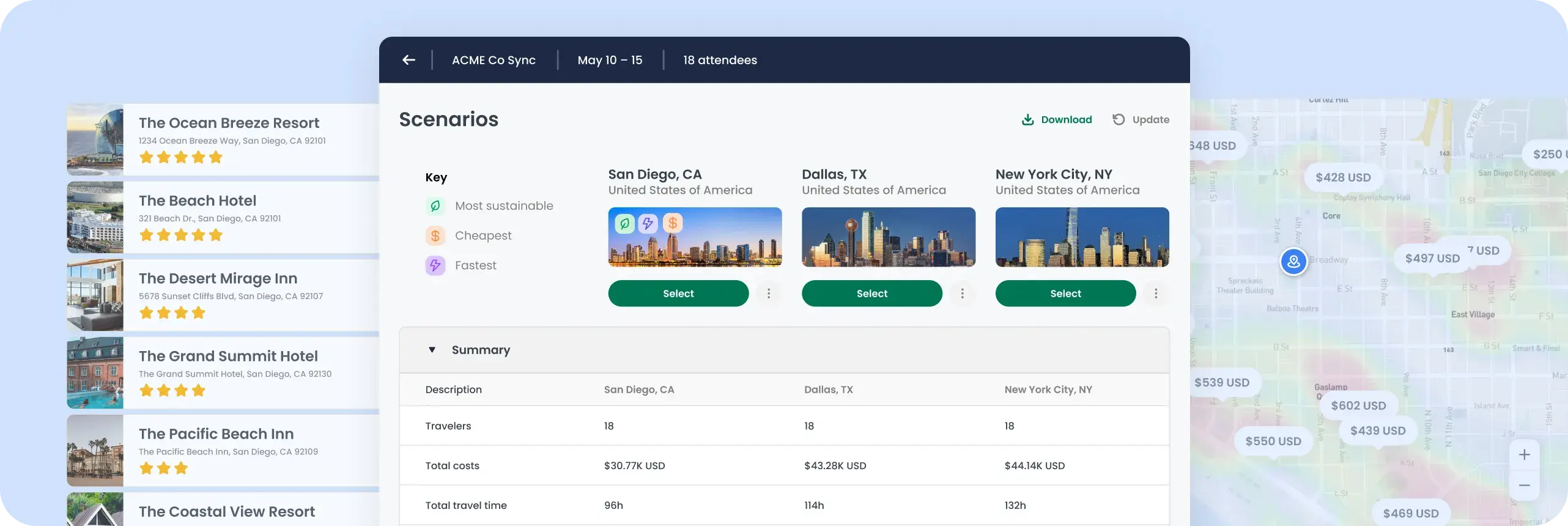Click the 18 attendees header item
This screenshot has height=526, width=1568.
(x=720, y=60)
